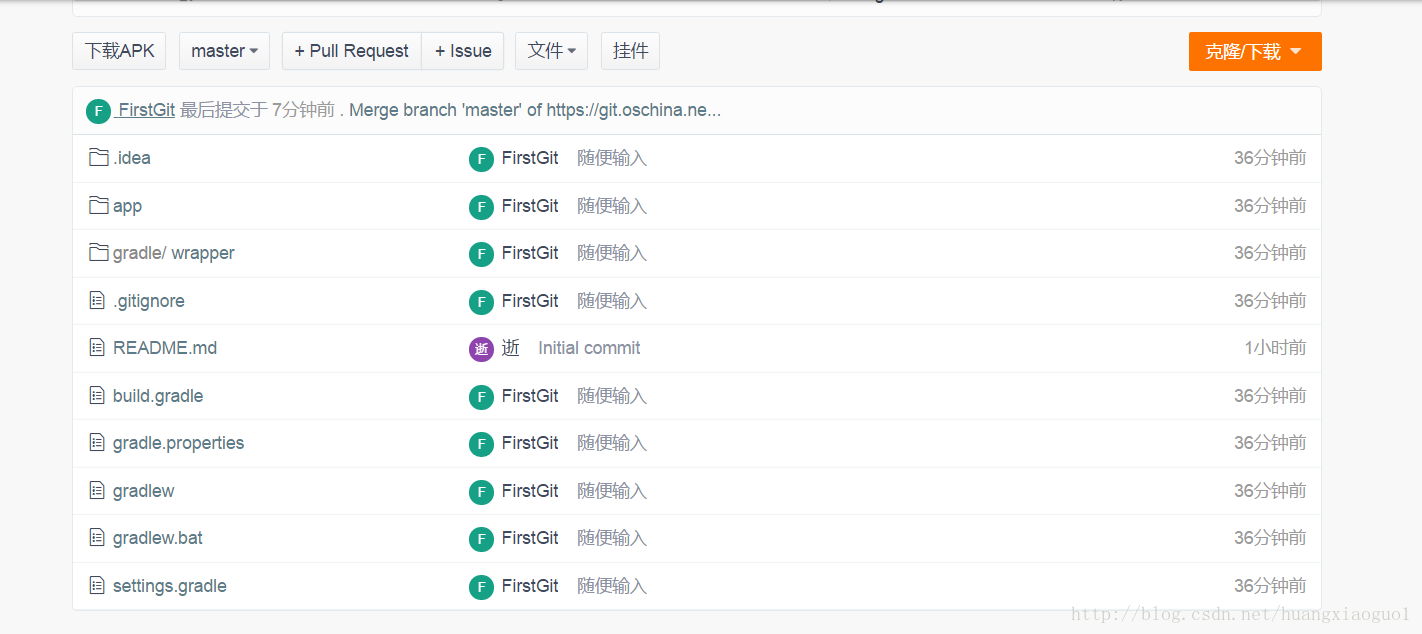
Task: Click the app folder icon
Action: (98, 205)
